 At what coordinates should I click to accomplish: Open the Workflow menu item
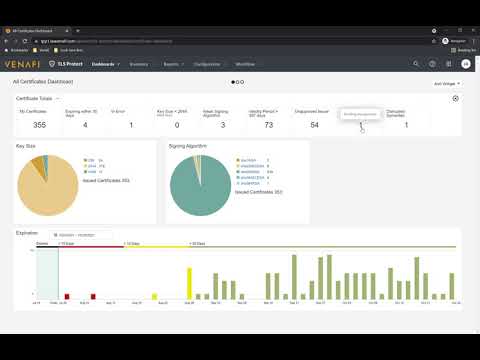tap(245, 64)
